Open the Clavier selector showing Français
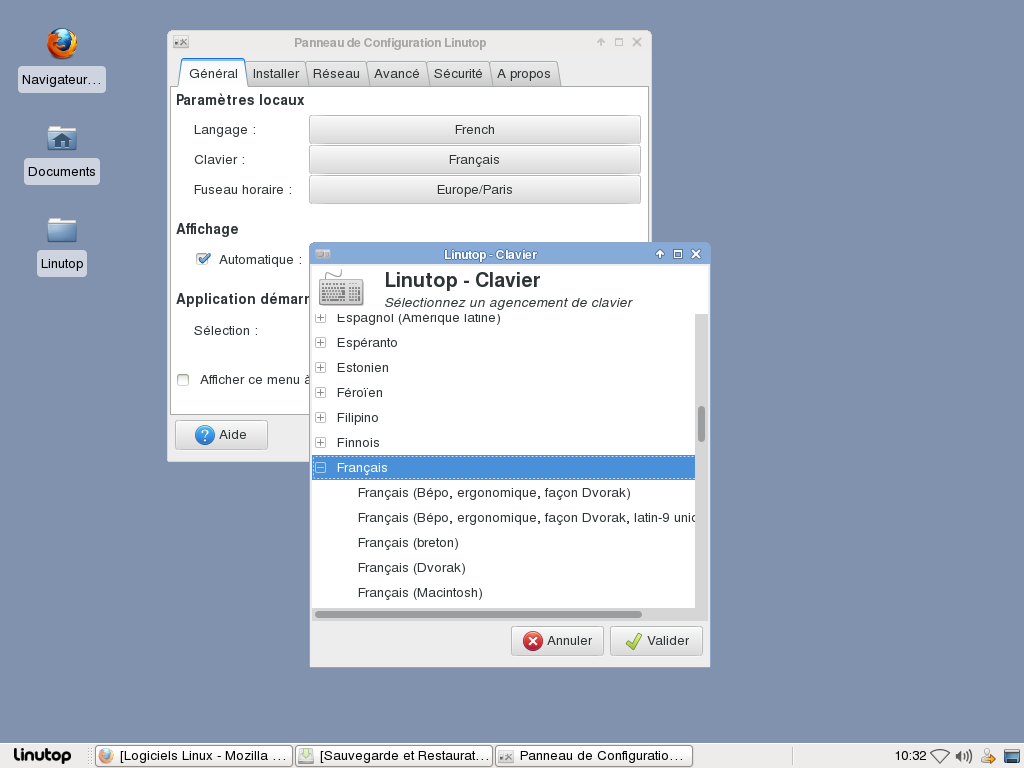Viewport: 1024px width, 768px height. pyautogui.click(x=475, y=159)
